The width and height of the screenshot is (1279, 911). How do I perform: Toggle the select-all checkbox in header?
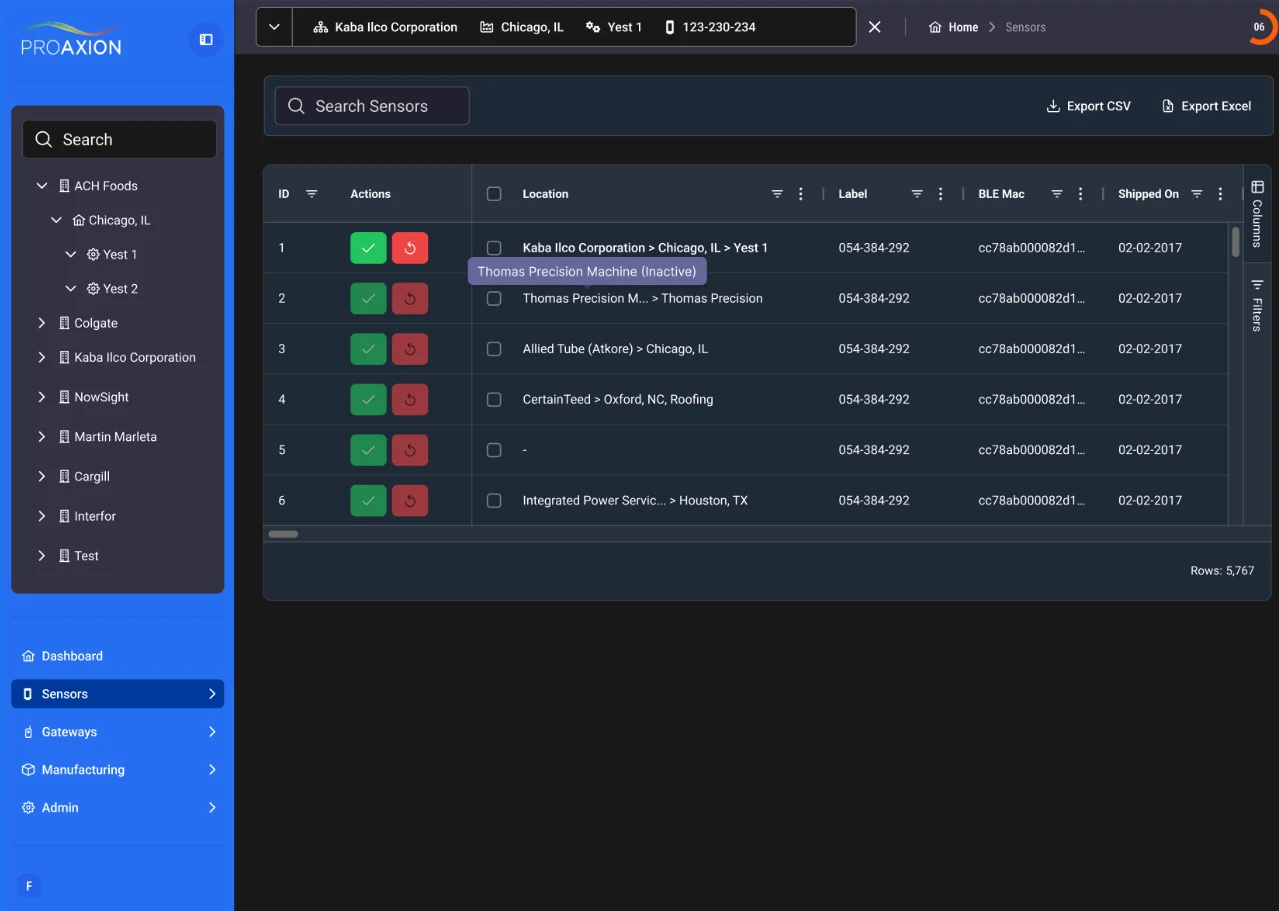[494, 194]
